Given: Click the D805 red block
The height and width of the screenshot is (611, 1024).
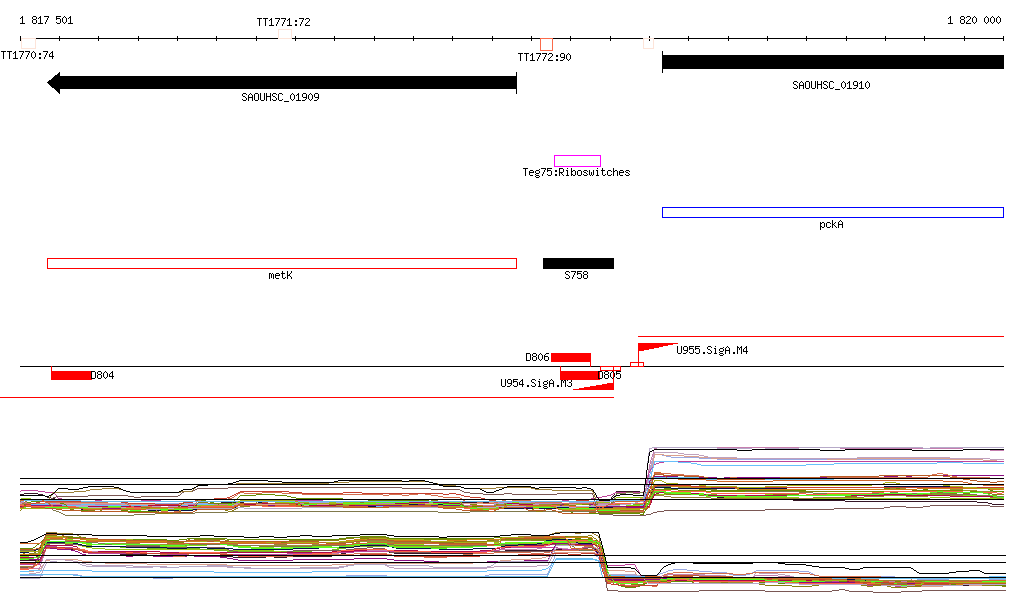Looking at the screenshot, I should point(579,375).
